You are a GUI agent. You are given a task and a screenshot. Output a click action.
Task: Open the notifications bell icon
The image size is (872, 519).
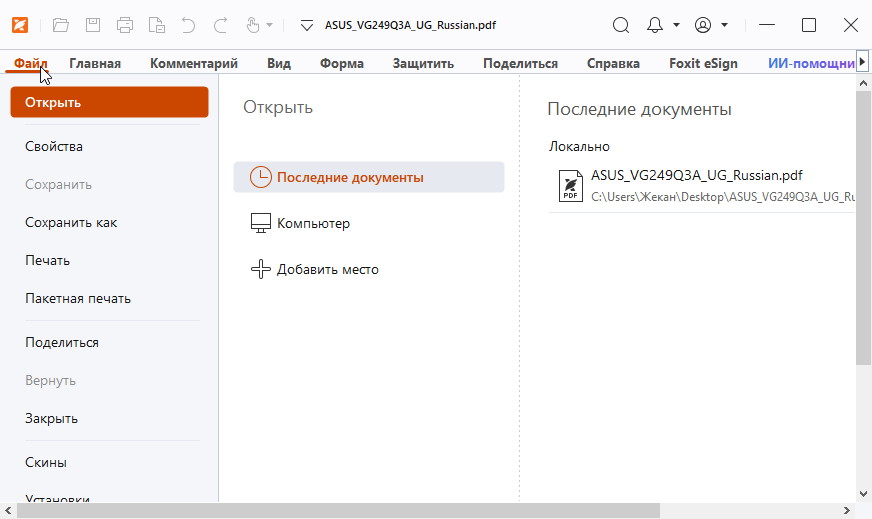655,25
